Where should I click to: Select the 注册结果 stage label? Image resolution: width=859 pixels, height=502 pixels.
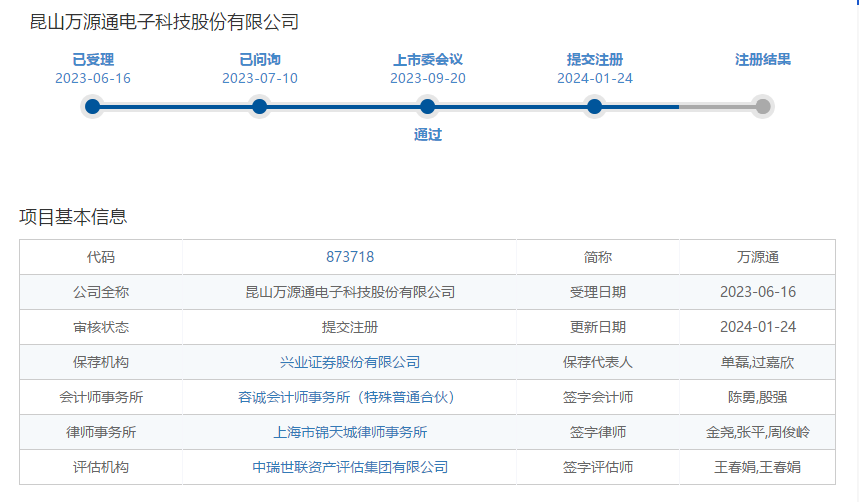[763, 60]
